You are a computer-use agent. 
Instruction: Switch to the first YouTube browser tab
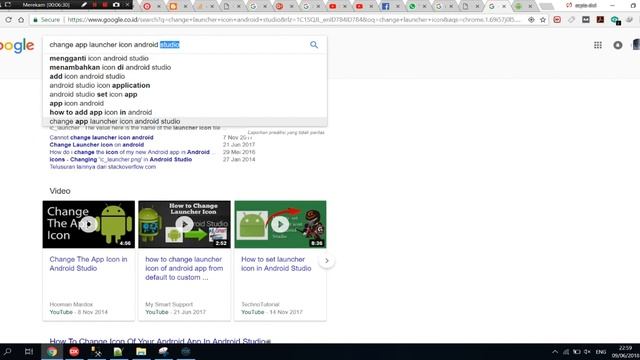click(333, 6)
